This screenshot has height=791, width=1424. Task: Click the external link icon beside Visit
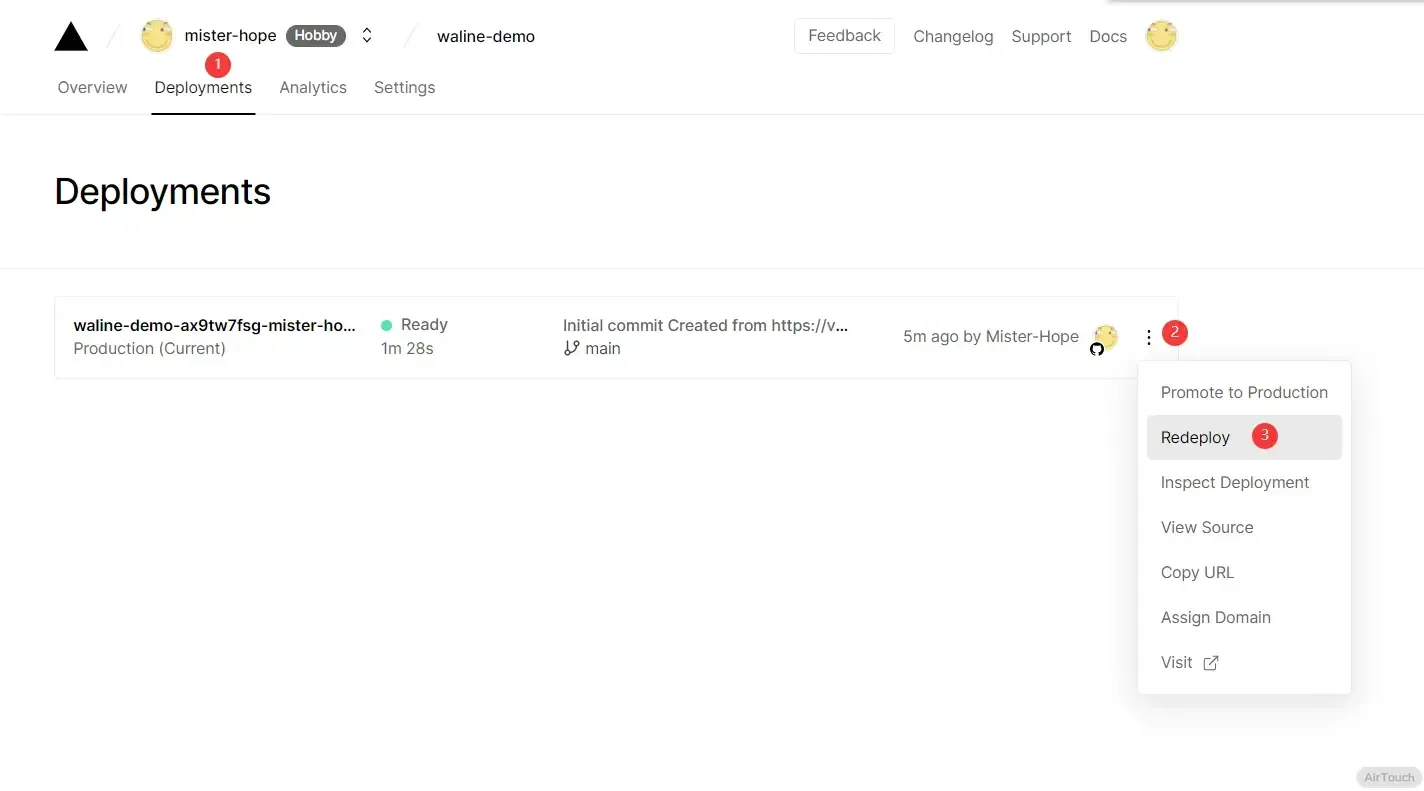point(1210,663)
